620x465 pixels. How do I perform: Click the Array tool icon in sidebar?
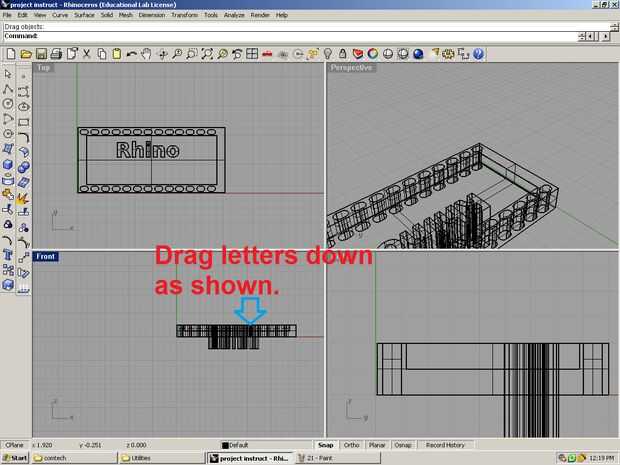click(x=8, y=270)
